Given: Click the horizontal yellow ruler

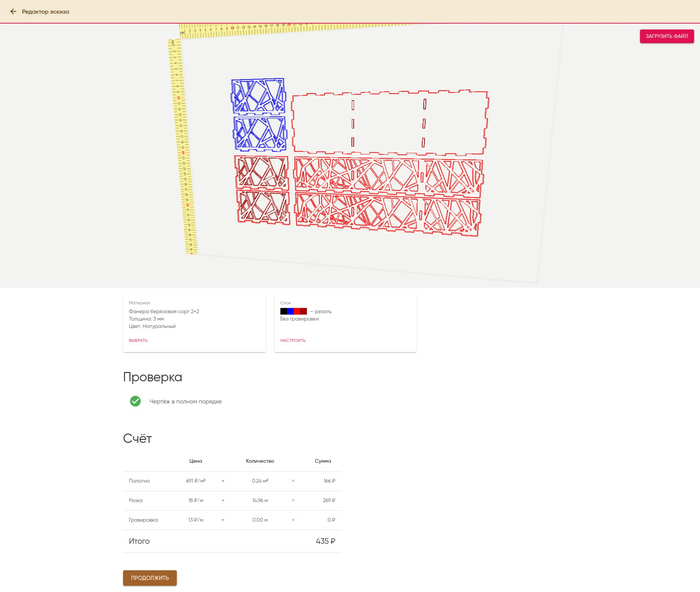Looking at the screenshot, I should 295,29.
